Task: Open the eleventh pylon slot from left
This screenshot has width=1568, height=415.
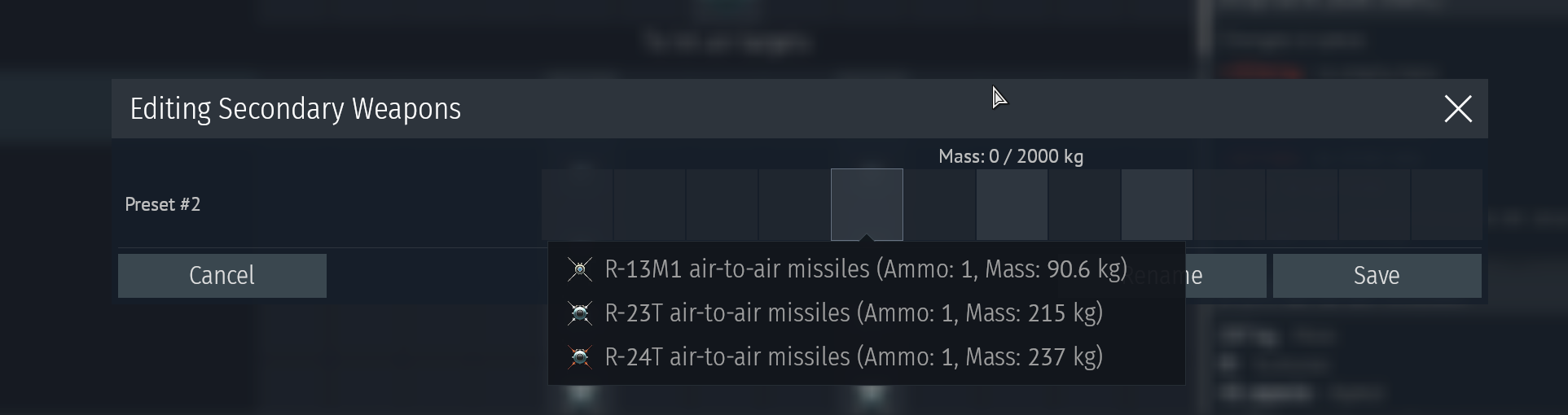Action: click(1302, 204)
